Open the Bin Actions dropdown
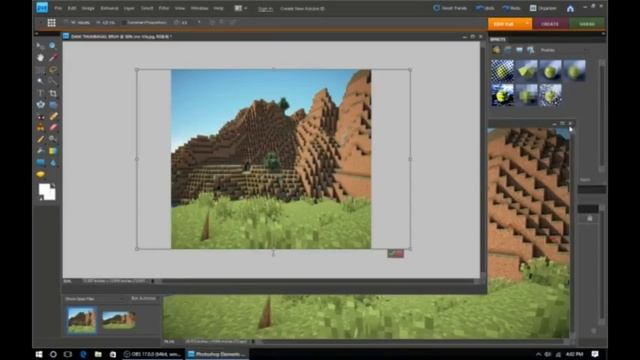640x360 pixels. click(x=144, y=299)
